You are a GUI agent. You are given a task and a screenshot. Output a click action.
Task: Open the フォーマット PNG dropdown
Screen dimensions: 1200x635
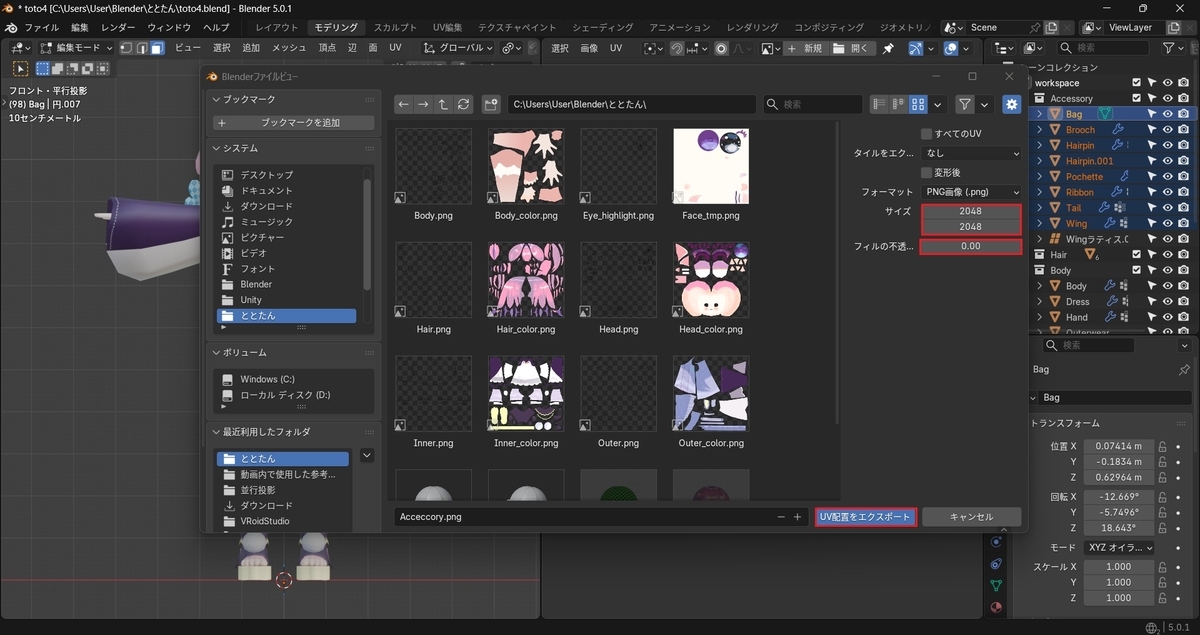[972, 192]
